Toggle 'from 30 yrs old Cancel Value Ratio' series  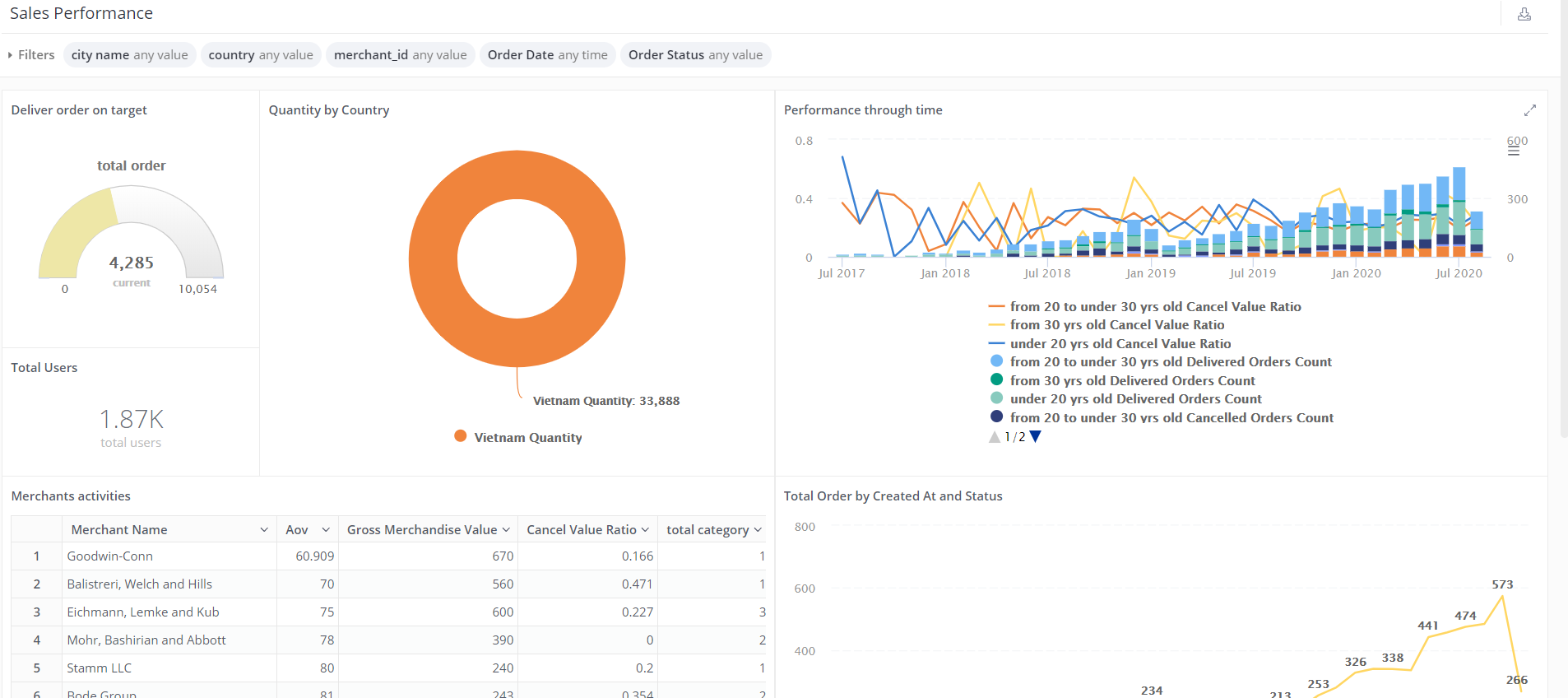(x=1106, y=325)
